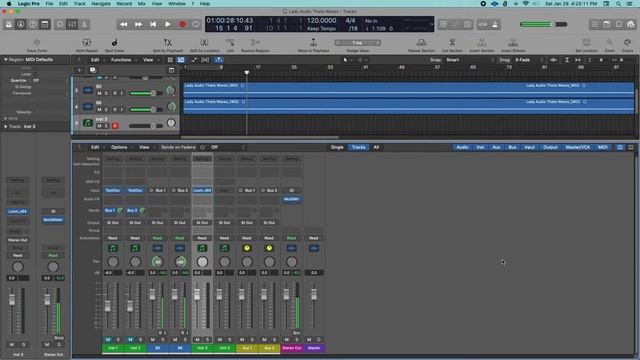
Task: Collapse the Region MIDI Defaults triangle
Action: pyautogui.click(x=6, y=60)
